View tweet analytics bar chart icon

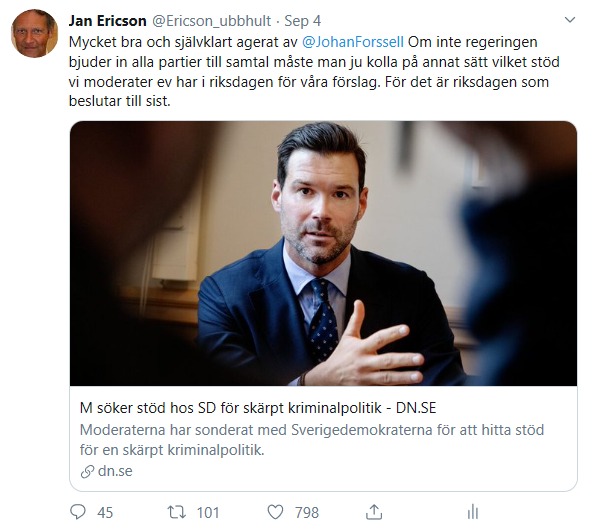point(473,512)
